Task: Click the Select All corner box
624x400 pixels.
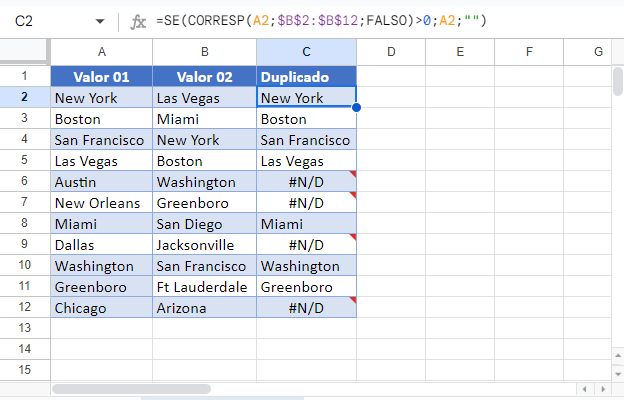Action: (x=25, y=52)
